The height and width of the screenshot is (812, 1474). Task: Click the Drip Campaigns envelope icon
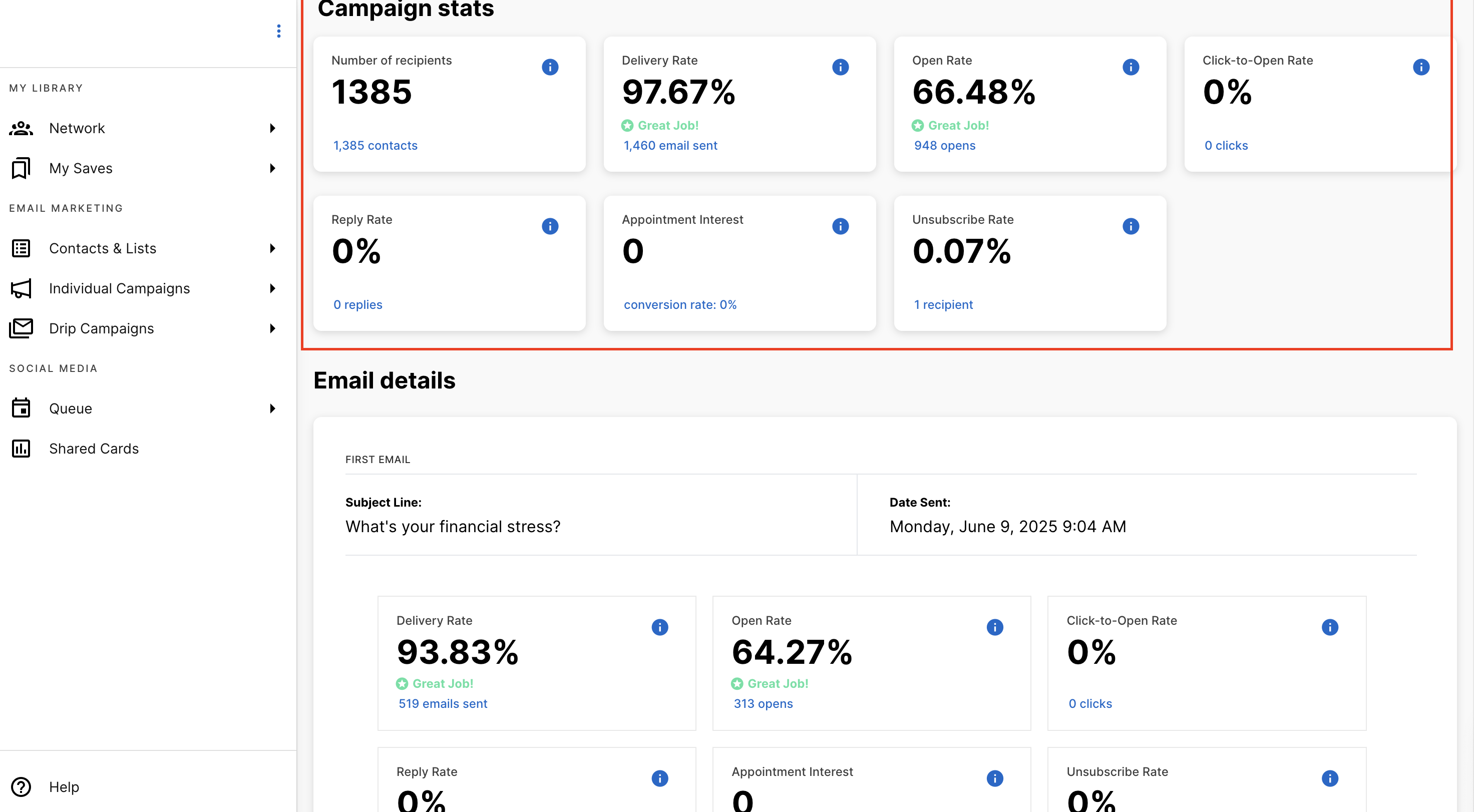click(x=21, y=328)
